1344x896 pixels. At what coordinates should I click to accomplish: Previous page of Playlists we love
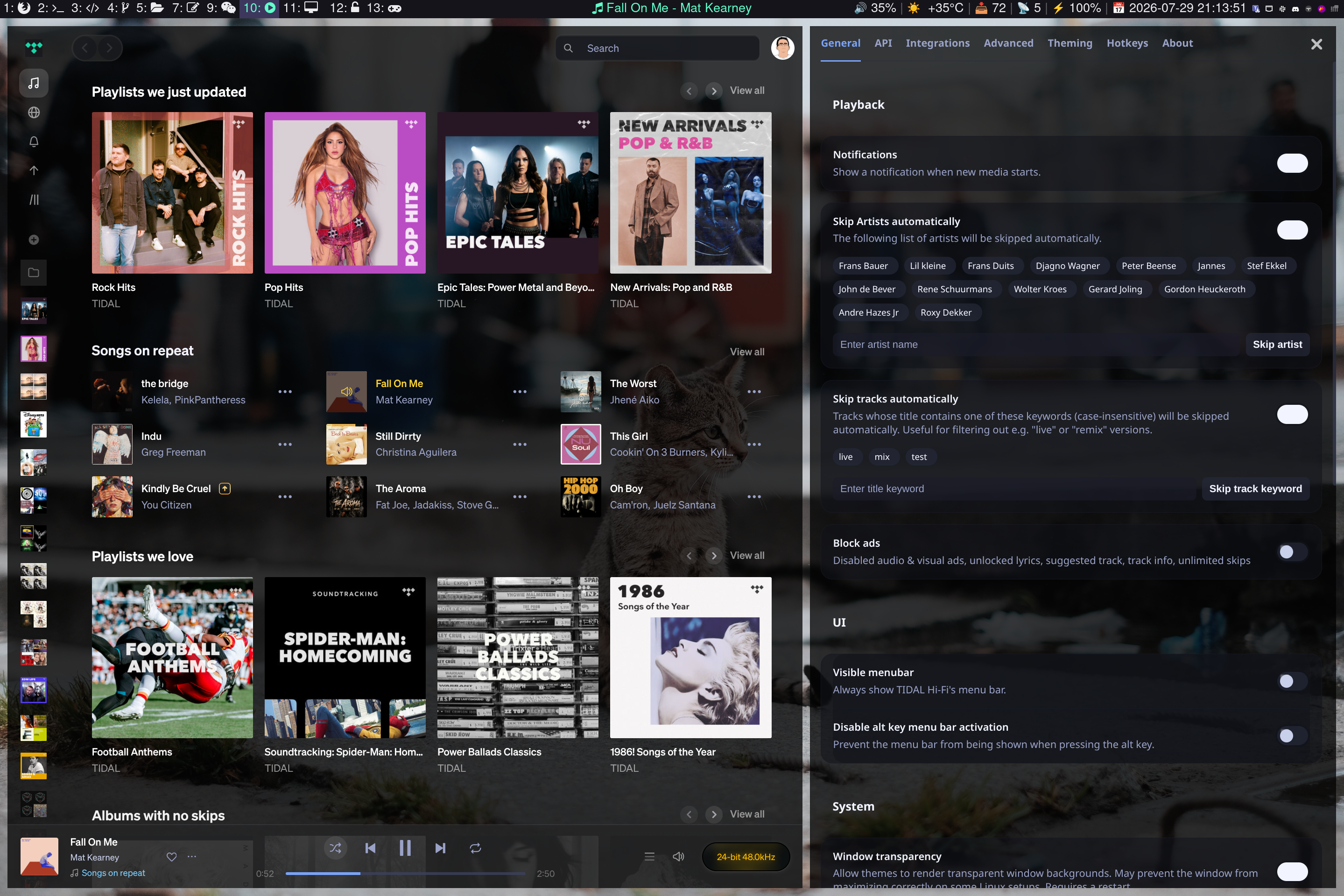pyautogui.click(x=689, y=556)
